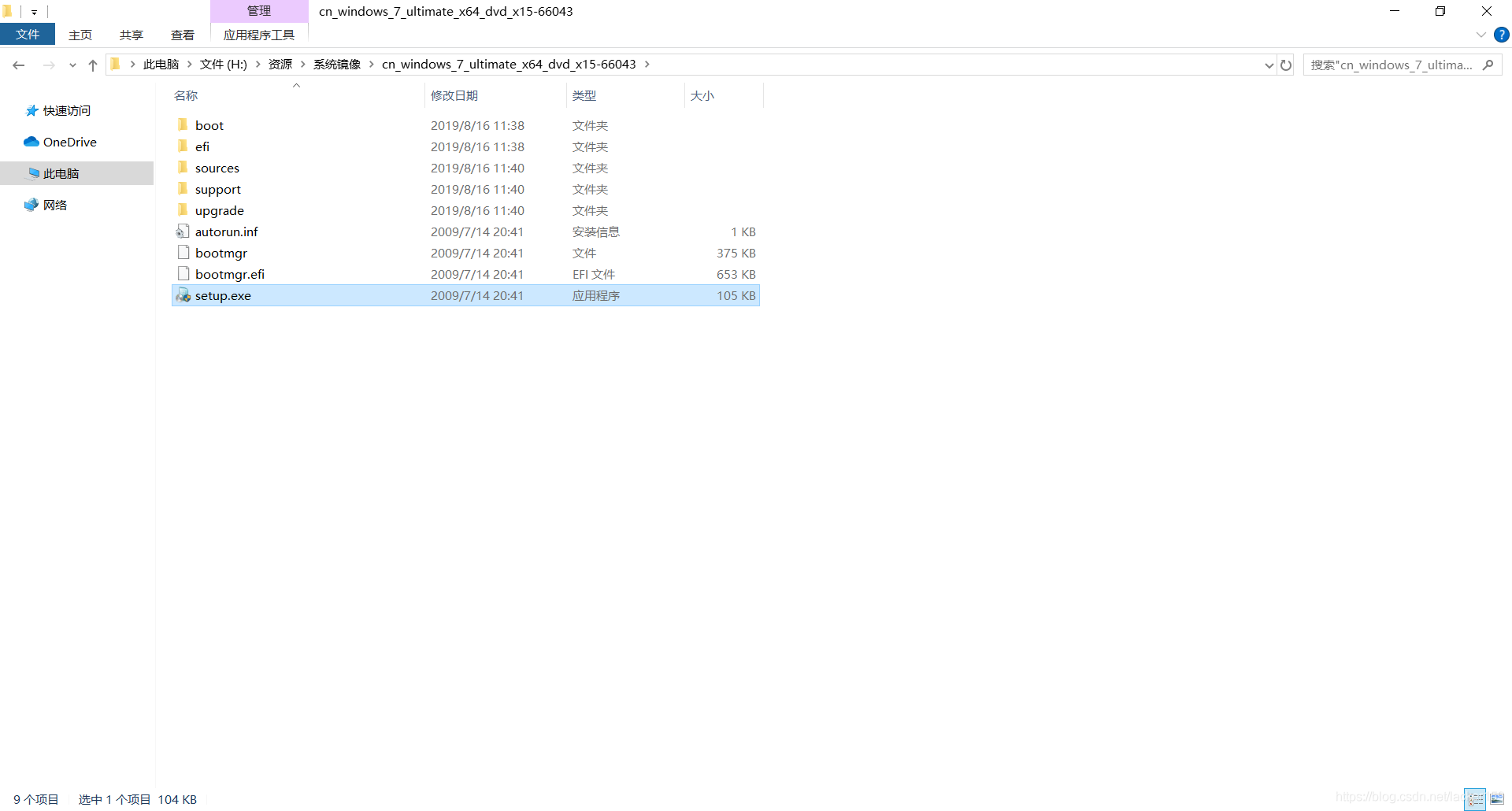Viewport: 1512px width, 811px height.
Task: Click the 375 KB size cell
Action: [736, 253]
